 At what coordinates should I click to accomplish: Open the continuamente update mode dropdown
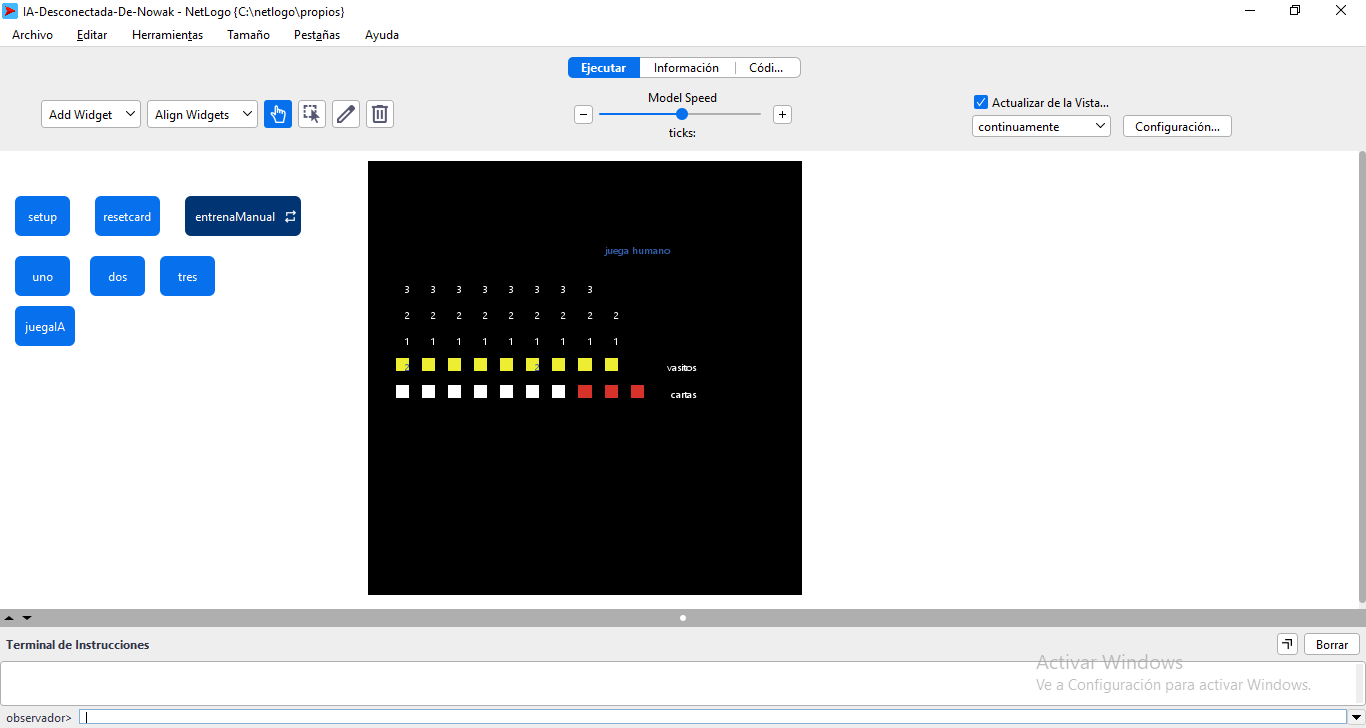1041,126
